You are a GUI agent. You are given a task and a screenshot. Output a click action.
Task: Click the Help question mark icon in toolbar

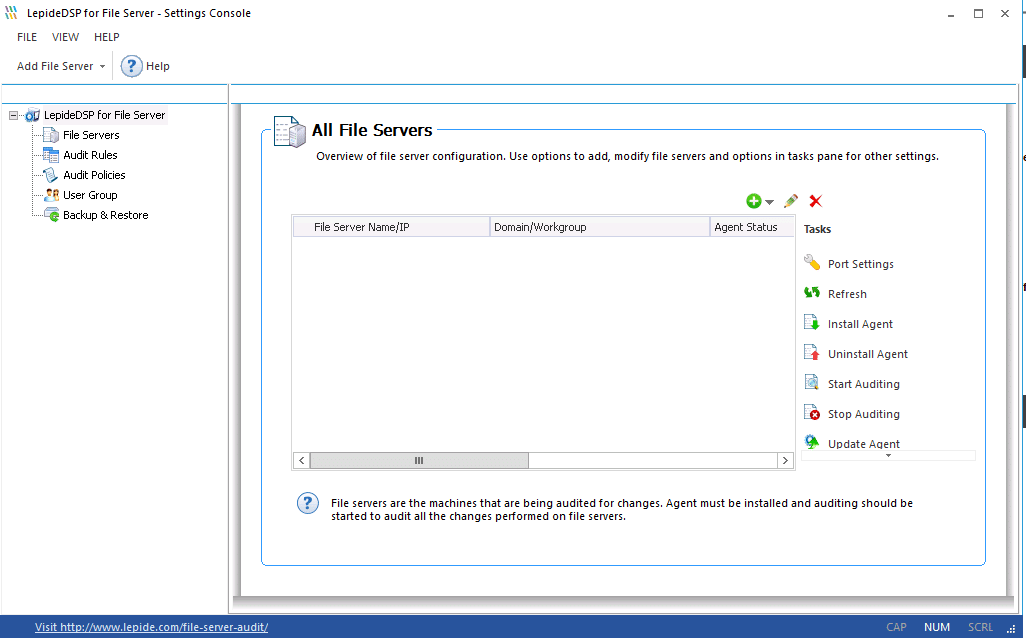(132, 66)
